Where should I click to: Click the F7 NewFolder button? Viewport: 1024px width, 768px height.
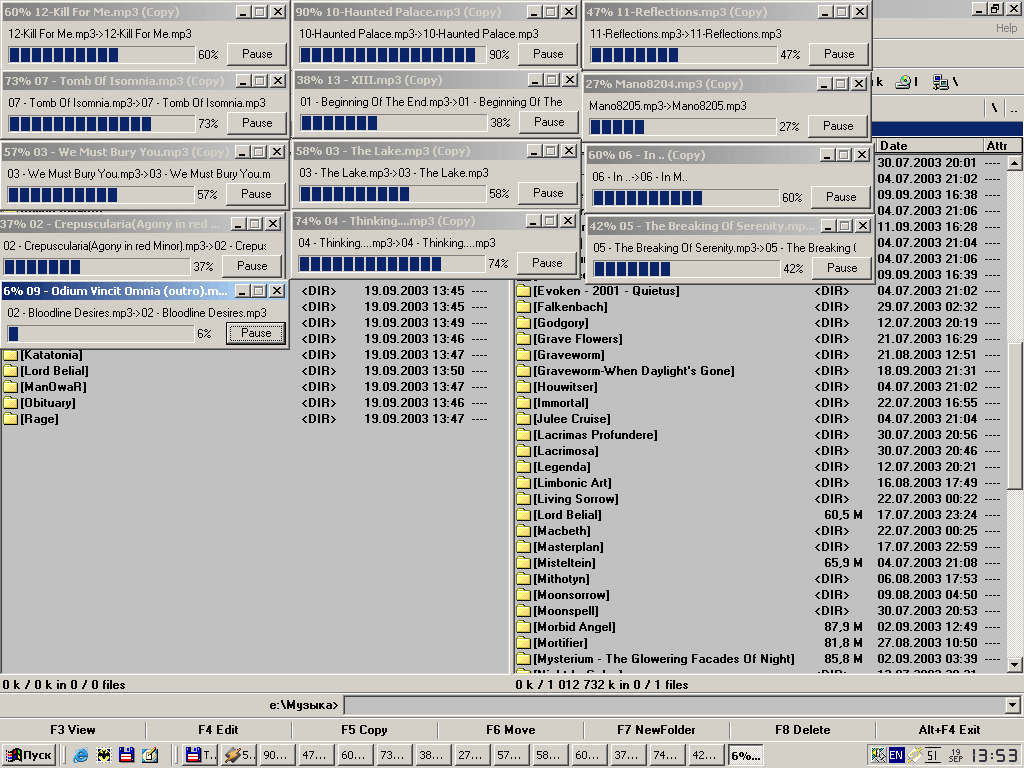click(656, 730)
